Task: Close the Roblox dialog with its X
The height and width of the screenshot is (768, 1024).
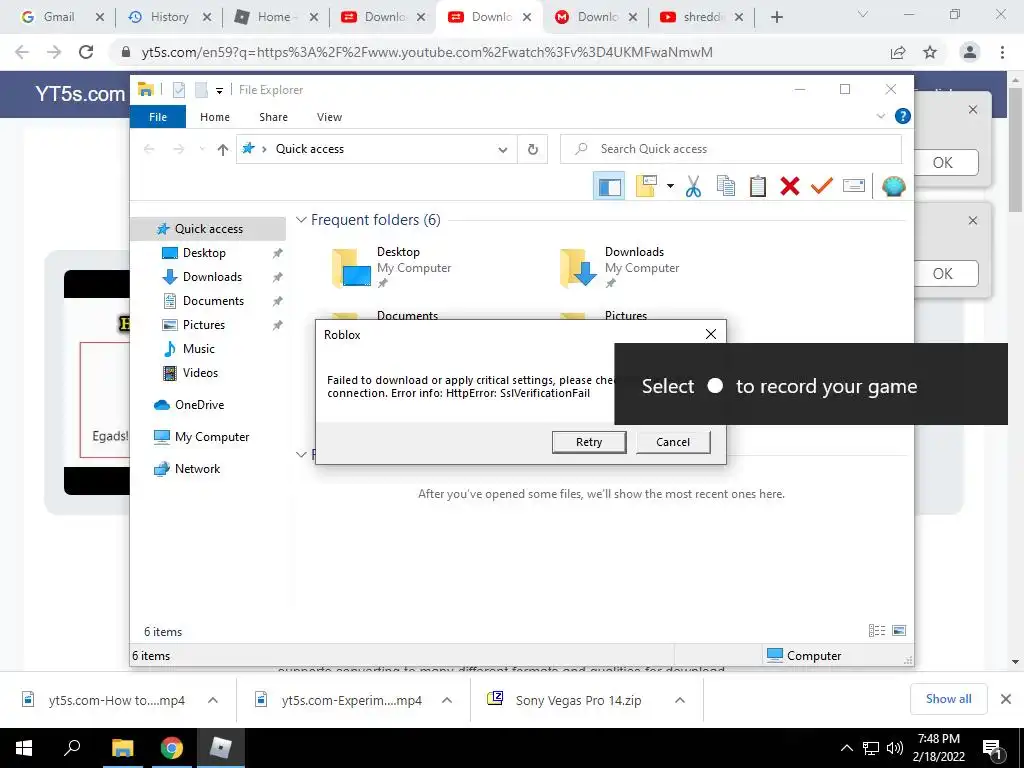Action: 711,334
